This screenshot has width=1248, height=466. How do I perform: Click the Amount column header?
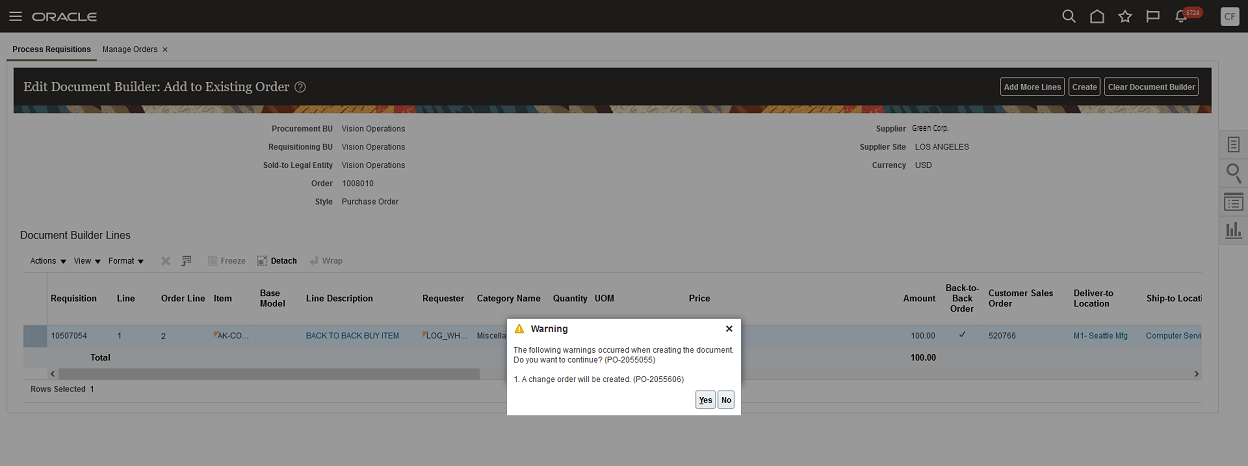[920, 298]
